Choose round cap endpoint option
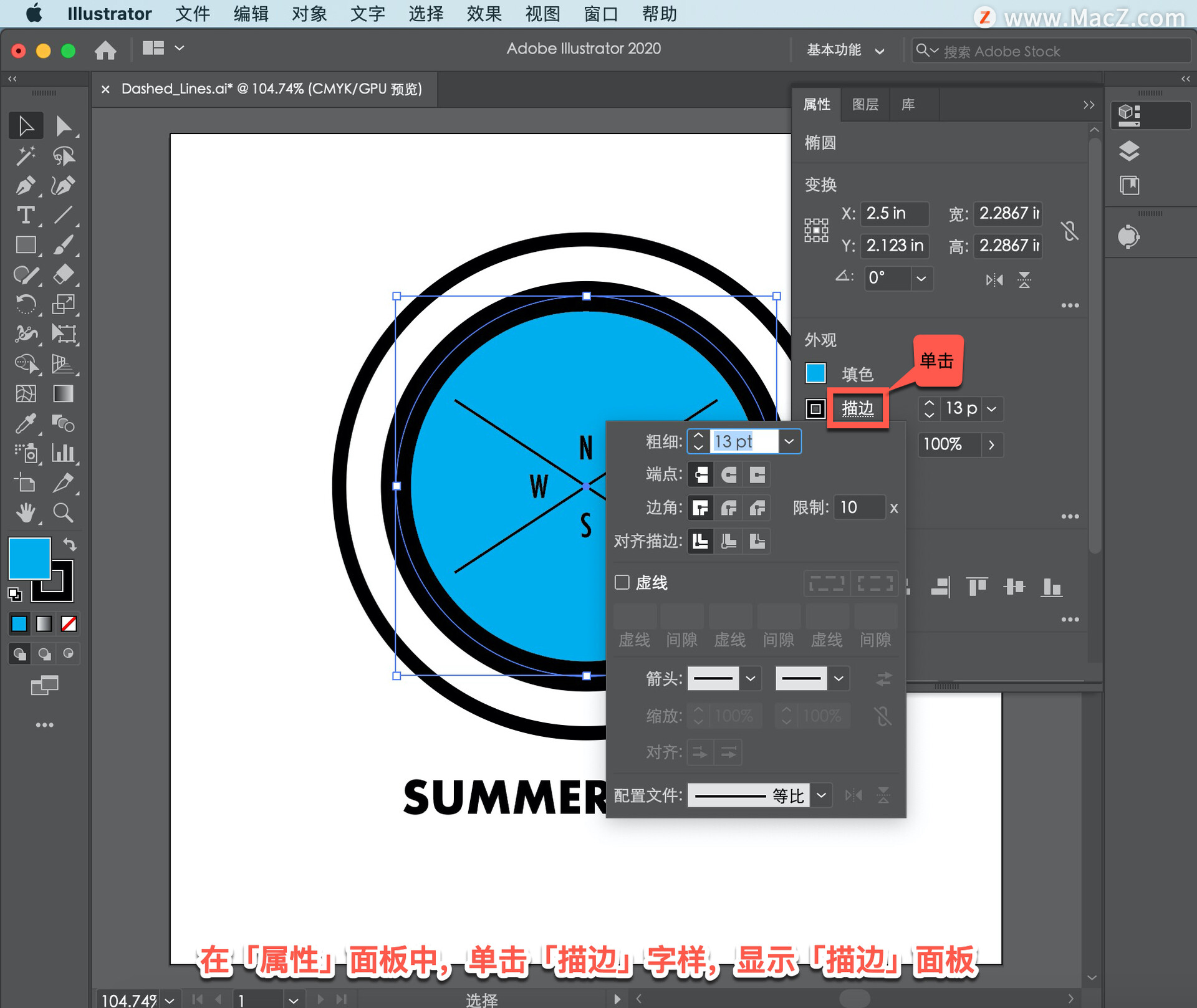The height and width of the screenshot is (1008, 1197). tap(729, 475)
